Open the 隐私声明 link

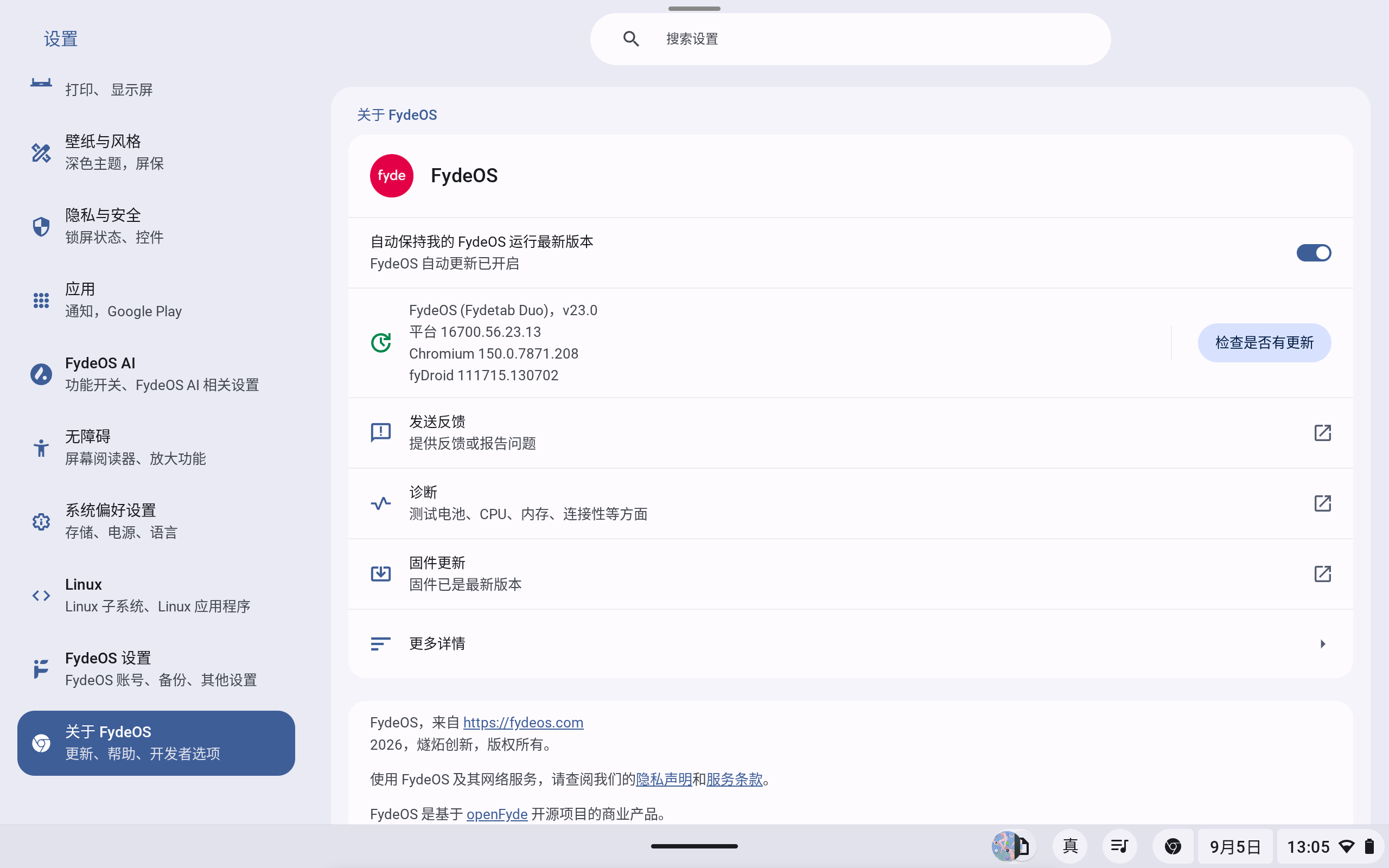[x=664, y=779]
